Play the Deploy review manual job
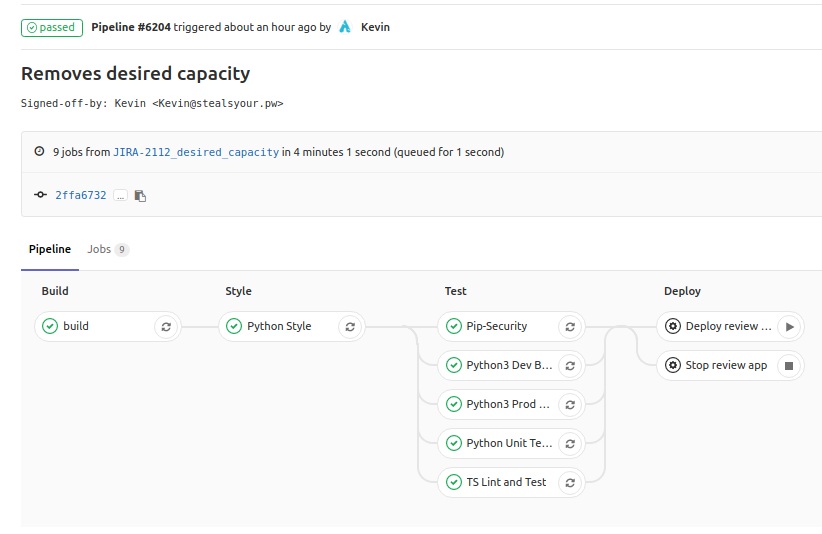Viewport: 822px width, 534px height. pos(789,326)
